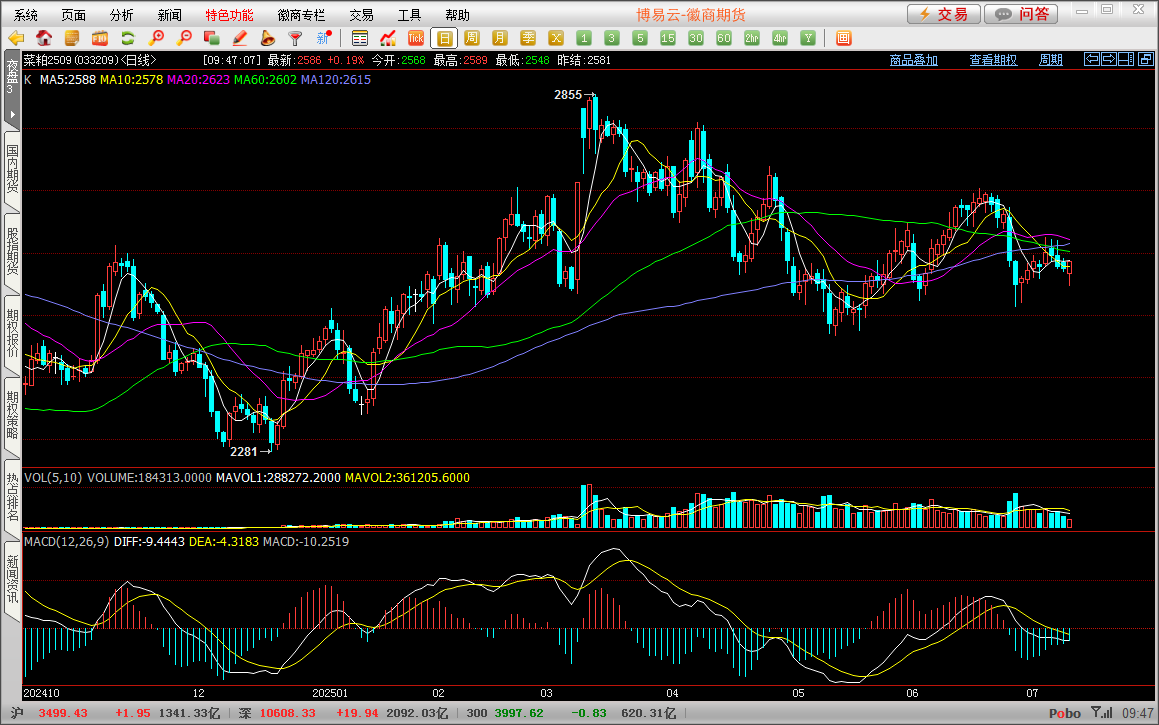The width and height of the screenshot is (1159, 725).
Task: Select the 4hr period
Action: [780, 38]
